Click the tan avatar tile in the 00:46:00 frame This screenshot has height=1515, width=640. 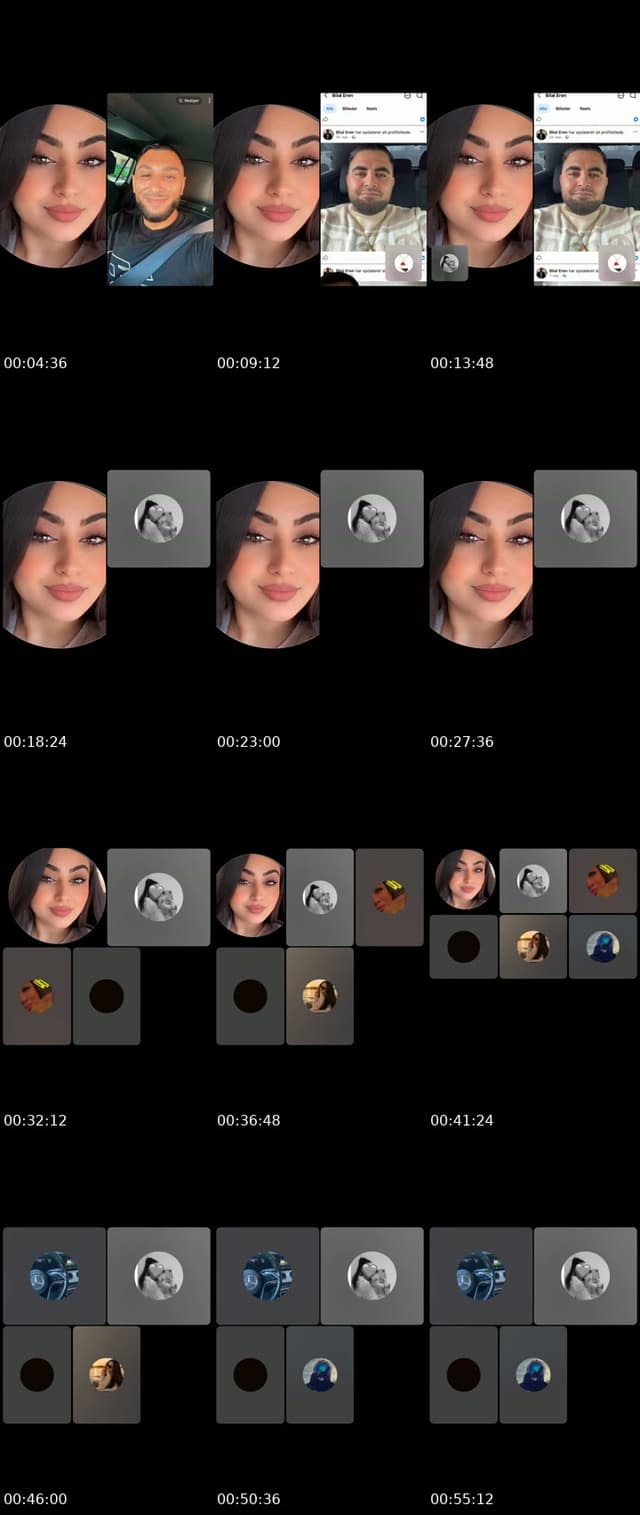107,1374
